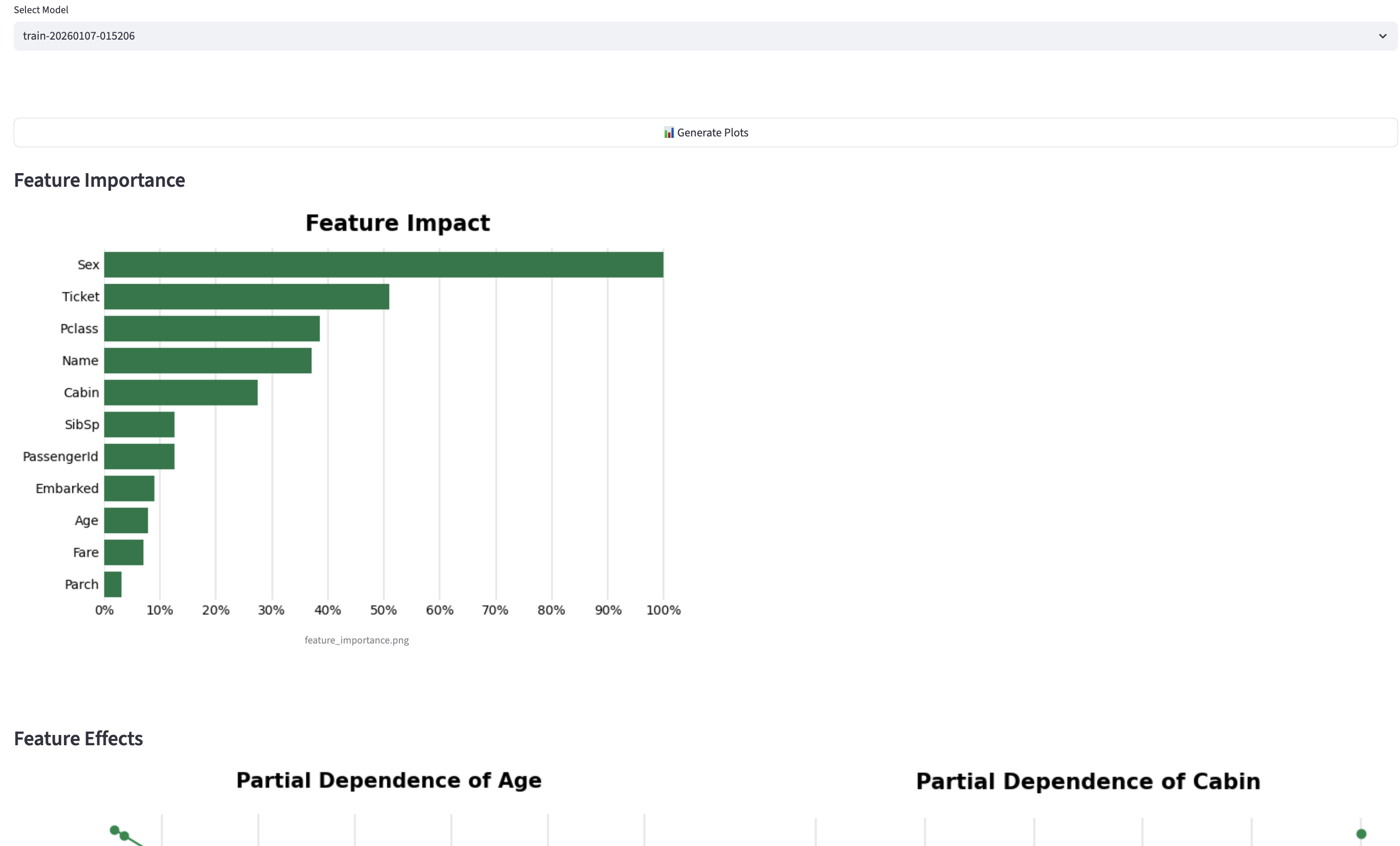
Task: Click the Partial Dependence of Age title
Action: click(389, 780)
